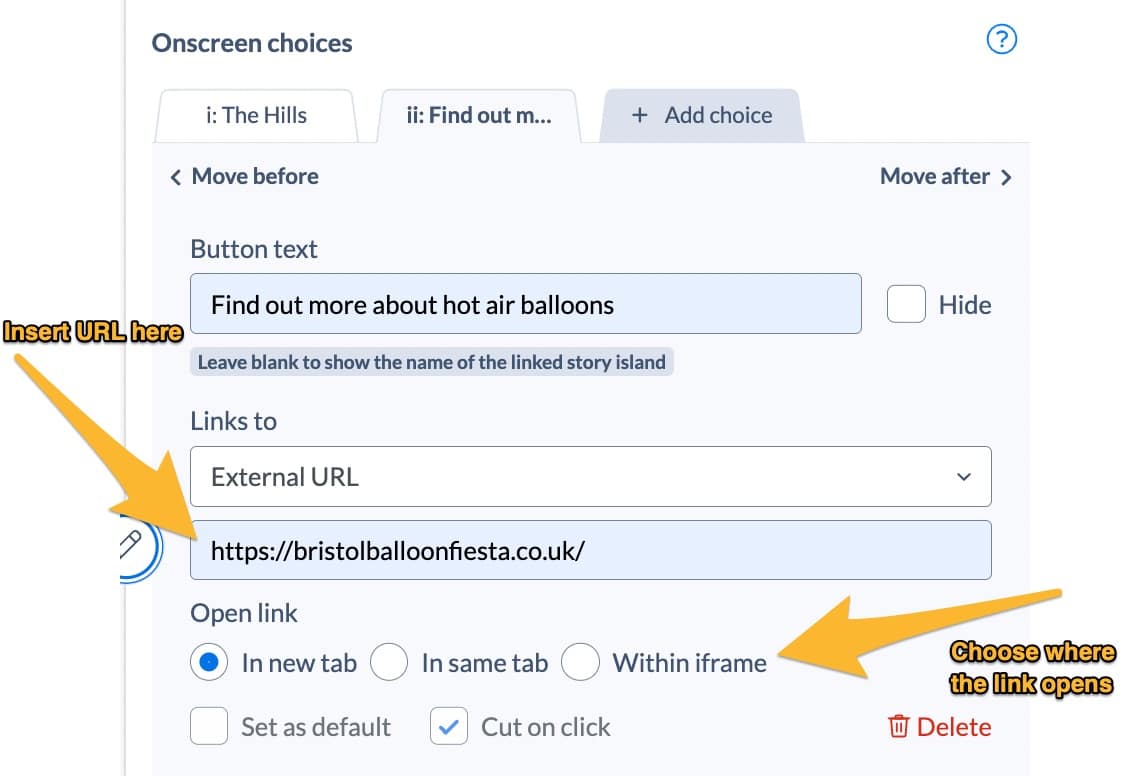
Task: Click the pencil edit icon
Action: (x=131, y=545)
